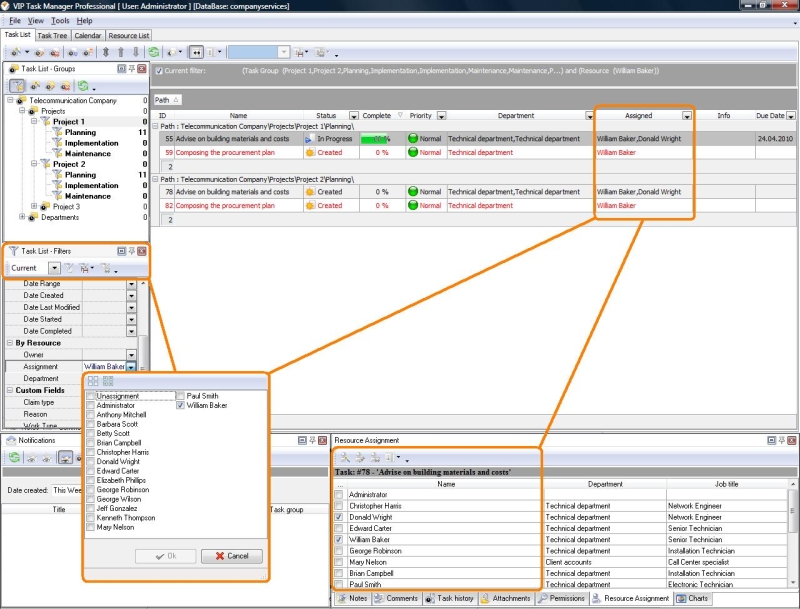Click Ok in the assignment popup

click(x=165, y=556)
